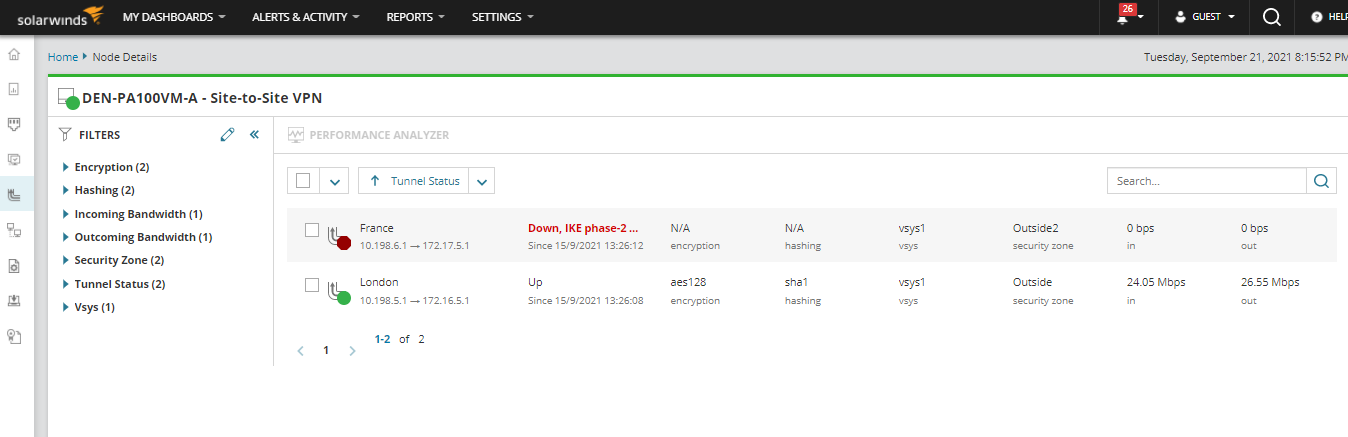Expand the Outcoming Bandwidth filter
1348x437 pixels.
66,237
